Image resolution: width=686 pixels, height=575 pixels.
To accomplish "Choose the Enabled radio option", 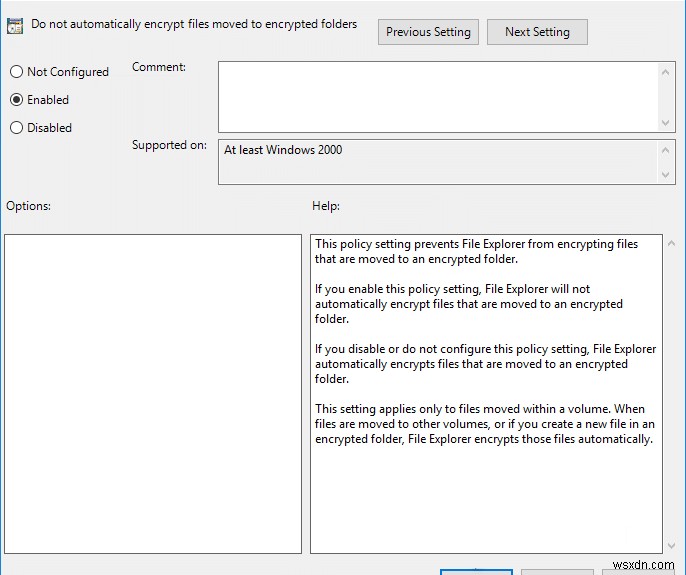I will [x=16, y=100].
